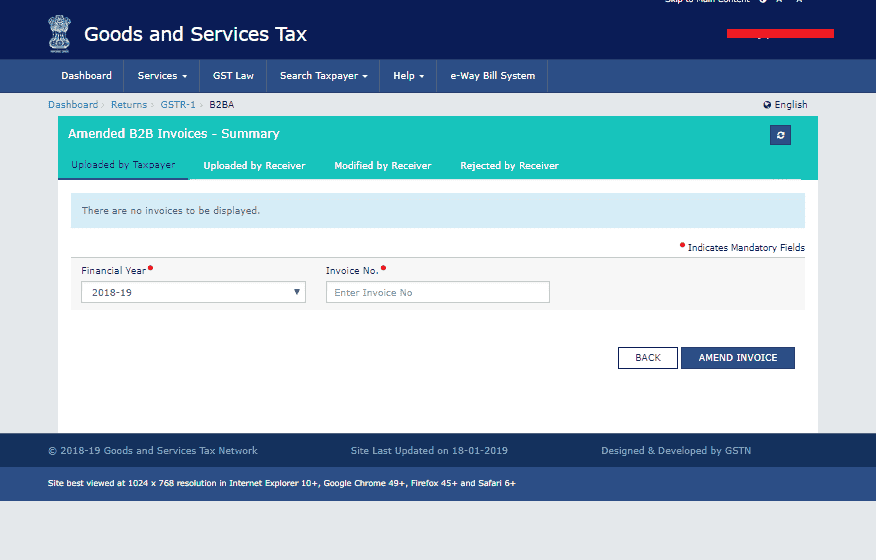Click the refresh icon in summary header
The width and height of the screenshot is (876, 560).
point(780,135)
